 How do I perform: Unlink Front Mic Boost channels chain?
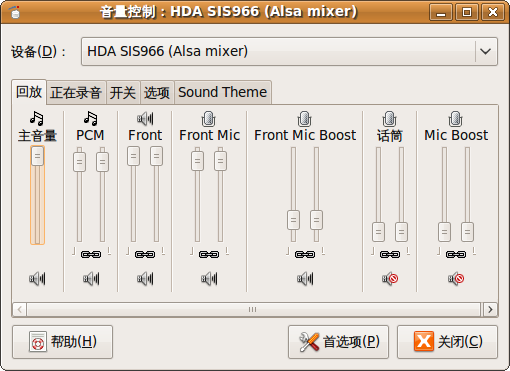pos(305,255)
